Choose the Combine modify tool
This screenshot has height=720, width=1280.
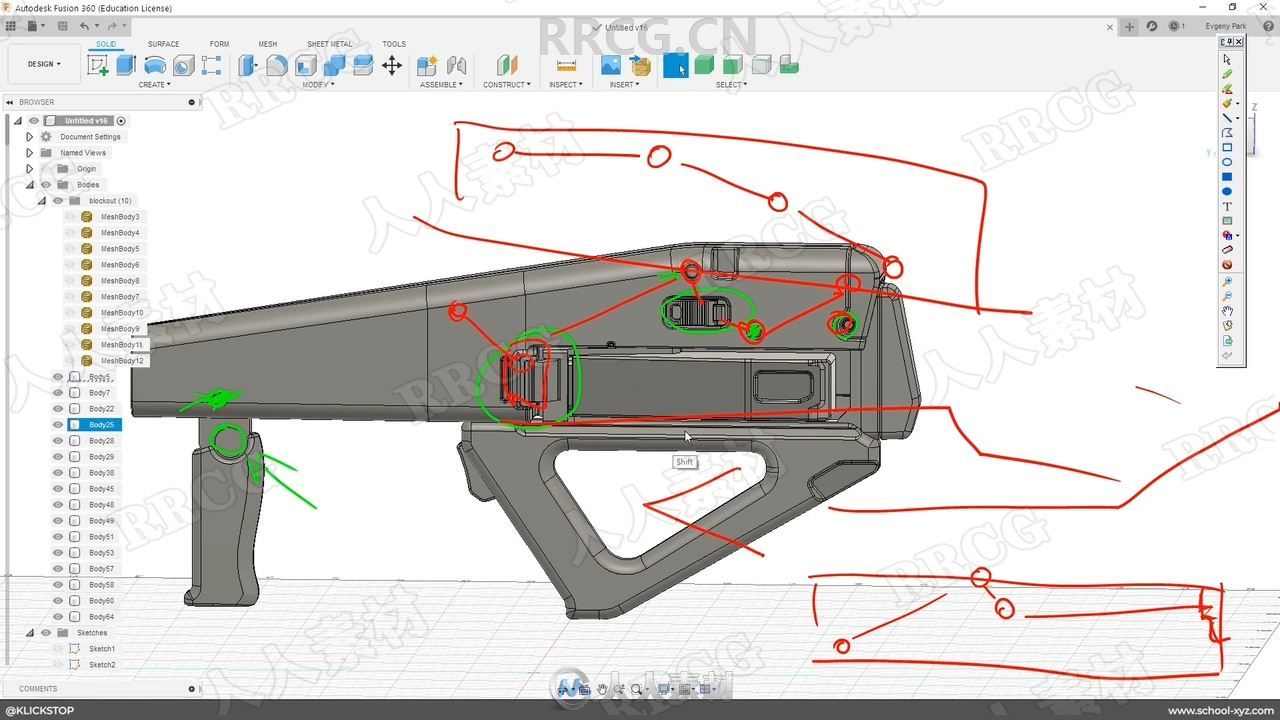[x=334, y=65]
